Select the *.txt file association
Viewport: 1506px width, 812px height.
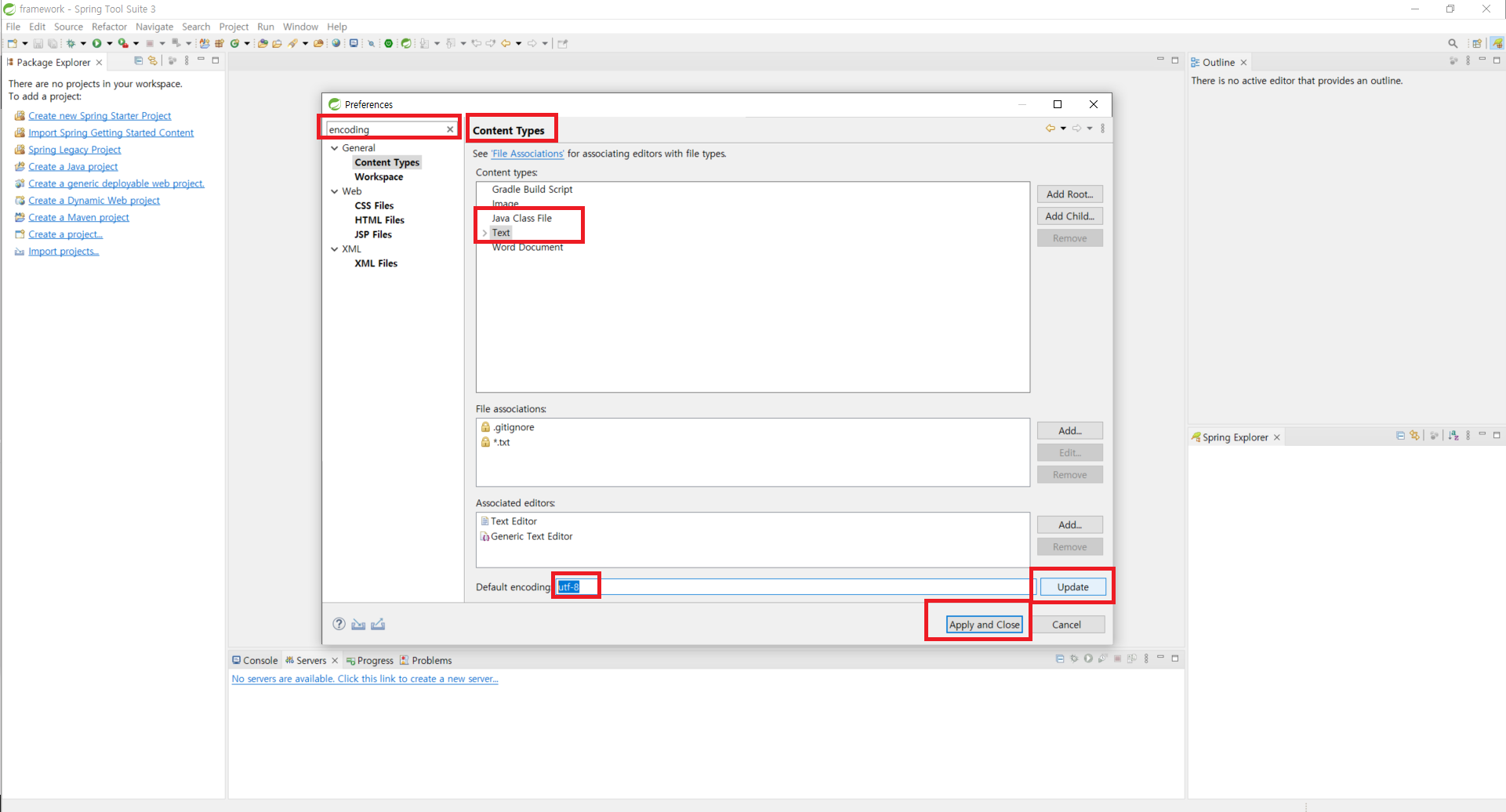click(x=501, y=442)
